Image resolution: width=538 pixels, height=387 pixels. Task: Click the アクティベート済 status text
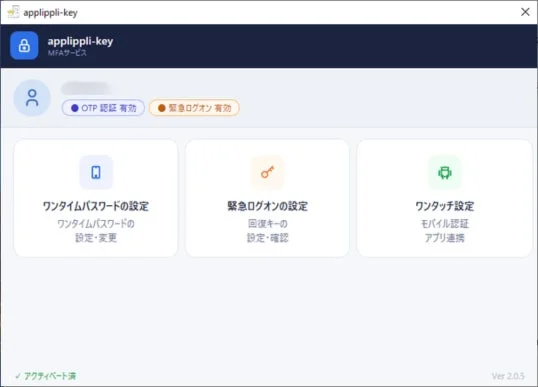46,376
